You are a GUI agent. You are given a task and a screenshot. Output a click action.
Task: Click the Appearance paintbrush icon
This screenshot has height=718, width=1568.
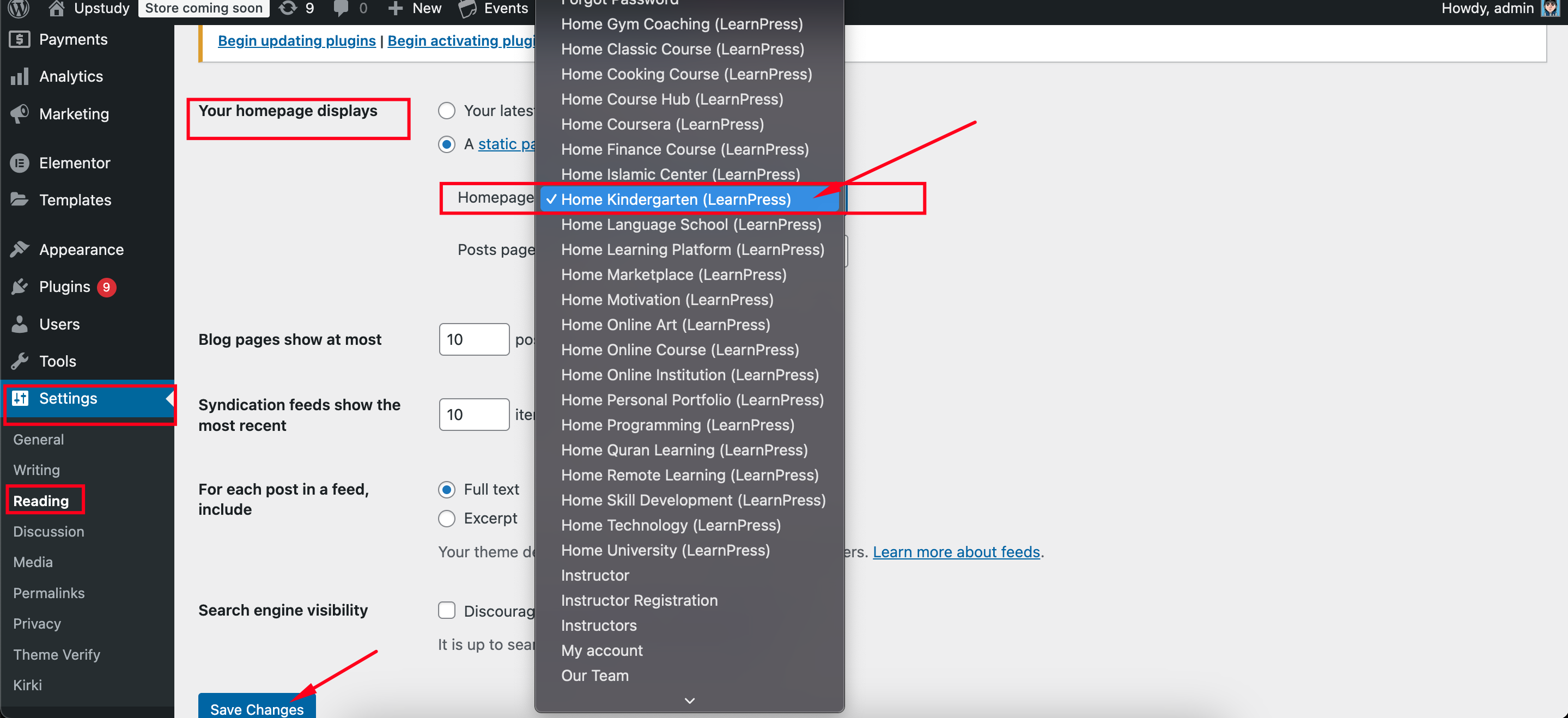pyautogui.click(x=20, y=250)
